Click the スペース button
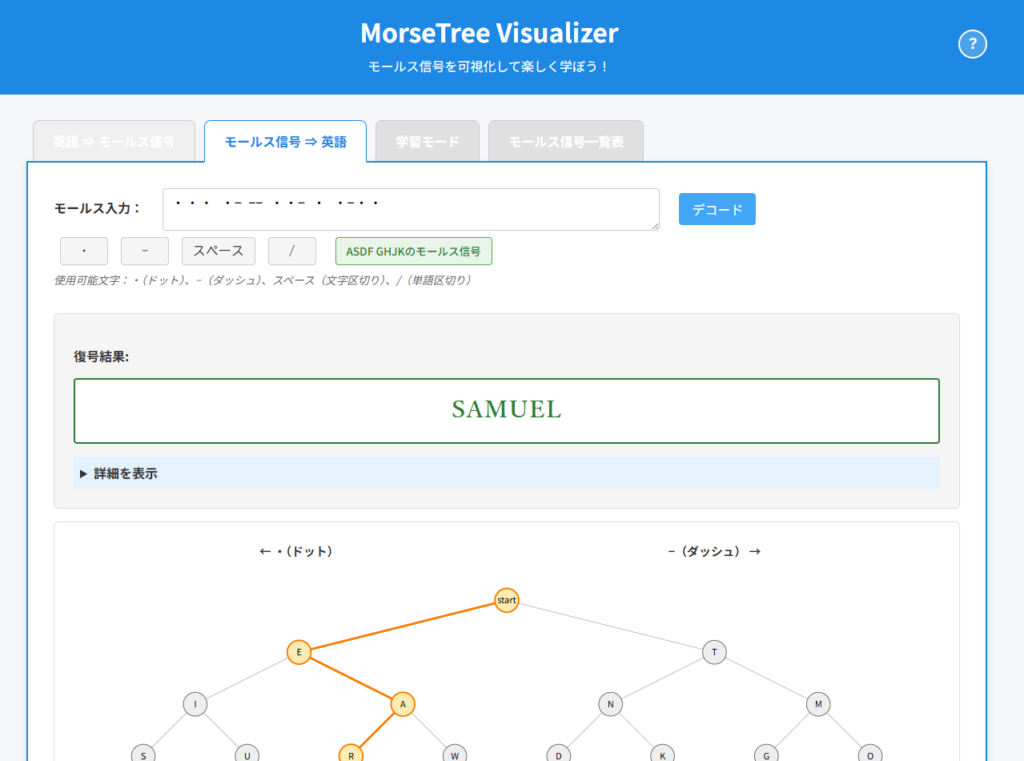This screenshot has width=1024, height=761. point(218,251)
